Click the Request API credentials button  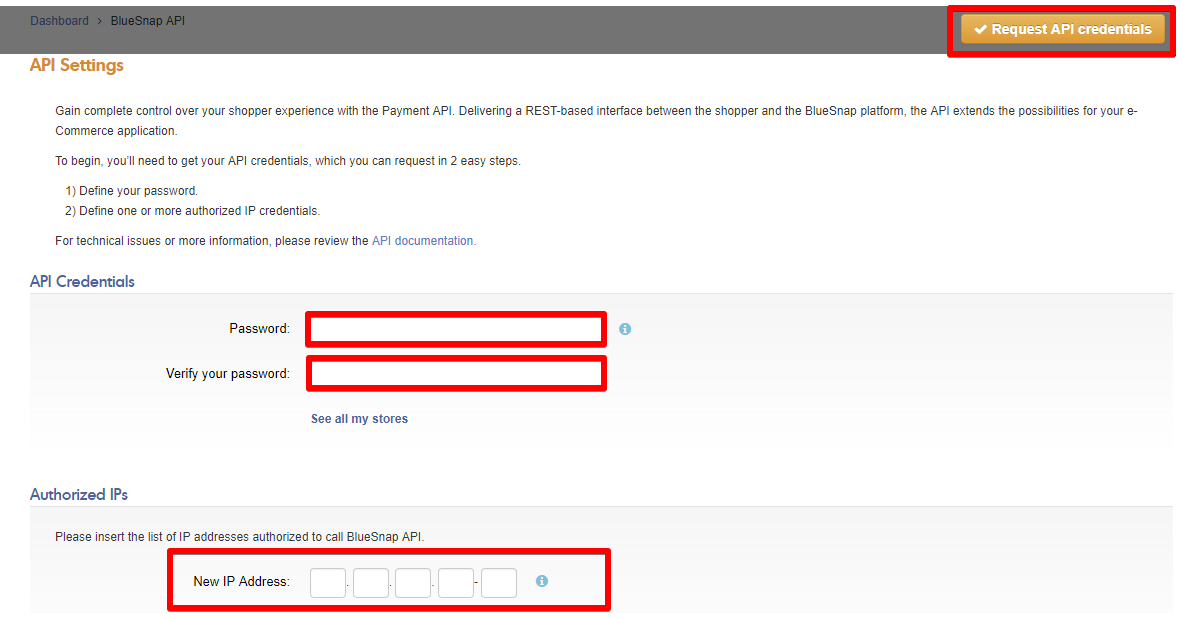(1062, 29)
